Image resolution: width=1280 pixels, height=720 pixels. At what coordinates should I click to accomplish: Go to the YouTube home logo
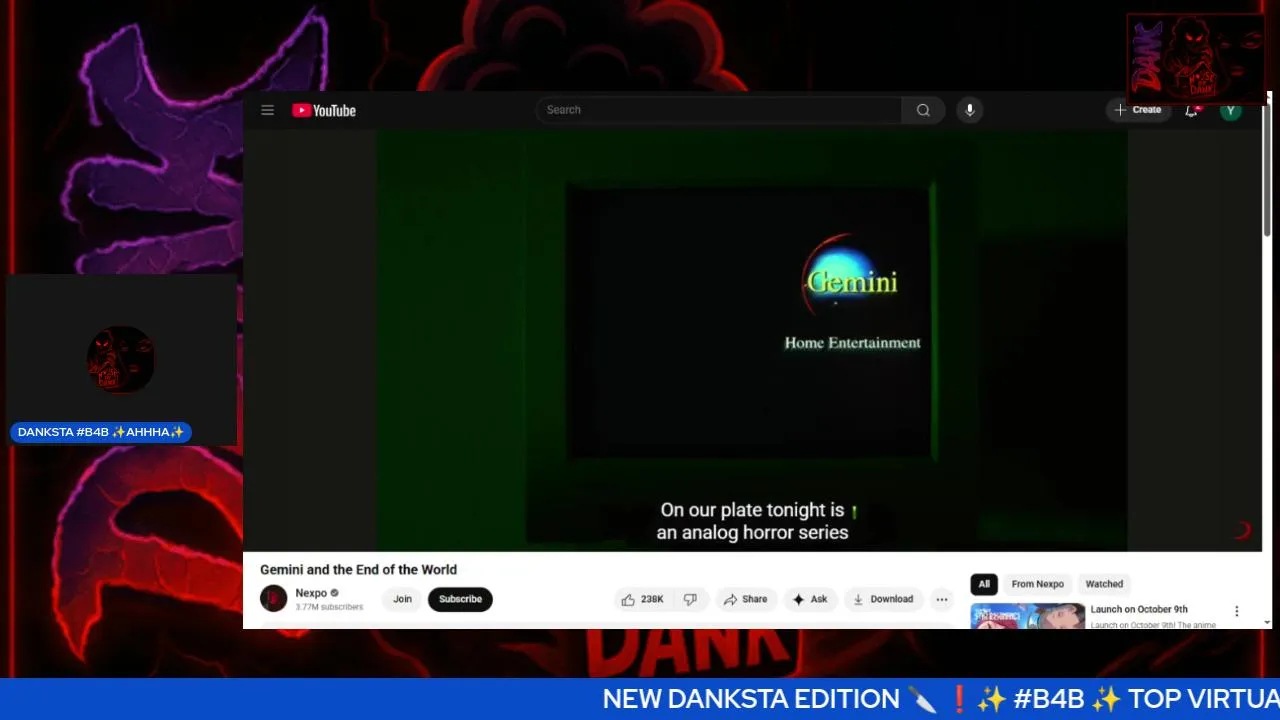click(x=324, y=110)
